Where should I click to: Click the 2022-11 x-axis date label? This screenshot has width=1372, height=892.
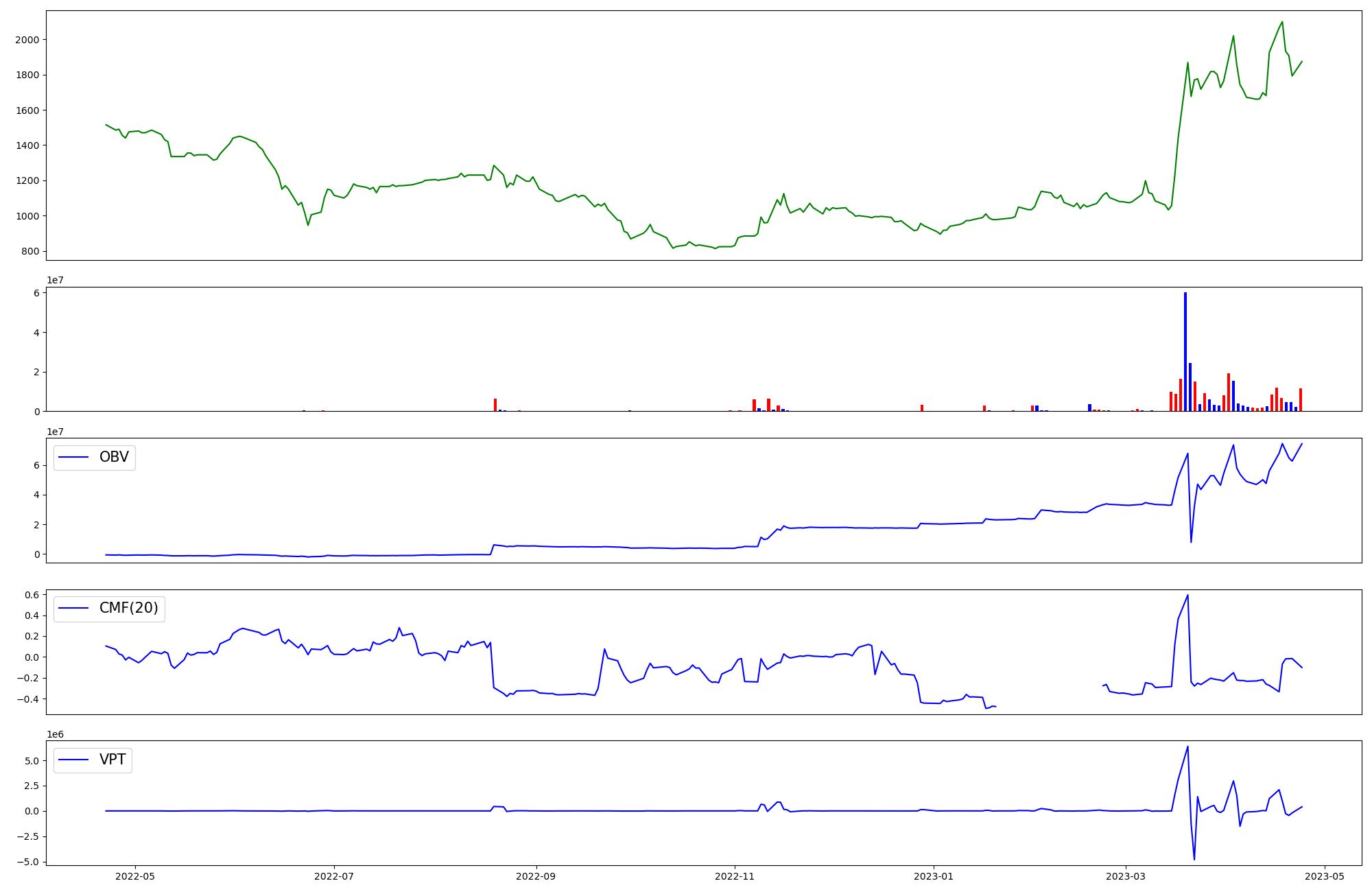(735, 876)
